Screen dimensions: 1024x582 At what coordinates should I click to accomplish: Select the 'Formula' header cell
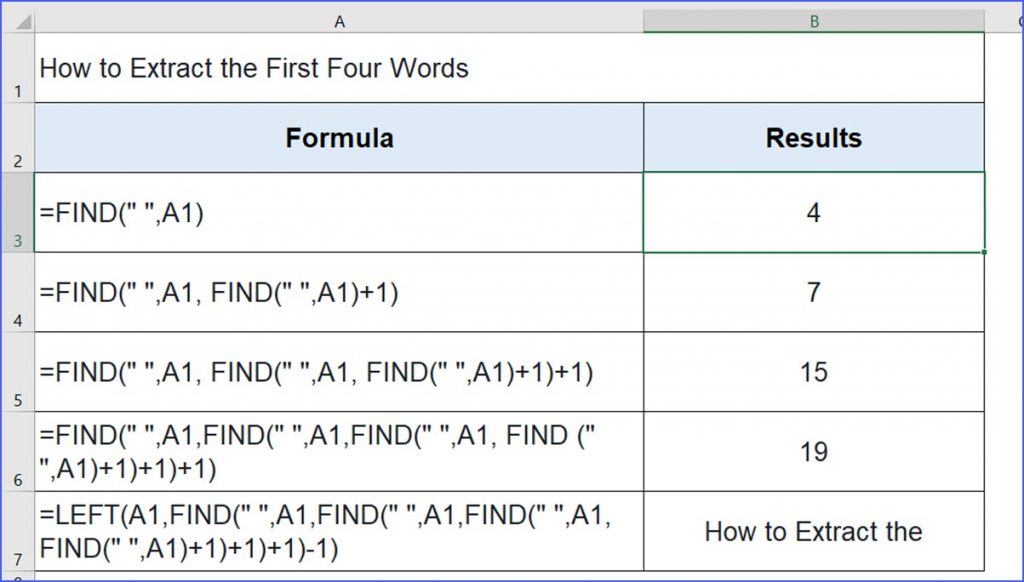pos(339,138)
